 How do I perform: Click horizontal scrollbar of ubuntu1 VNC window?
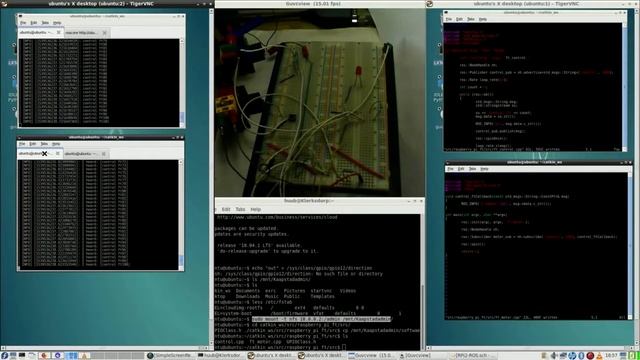pos(529,348)
